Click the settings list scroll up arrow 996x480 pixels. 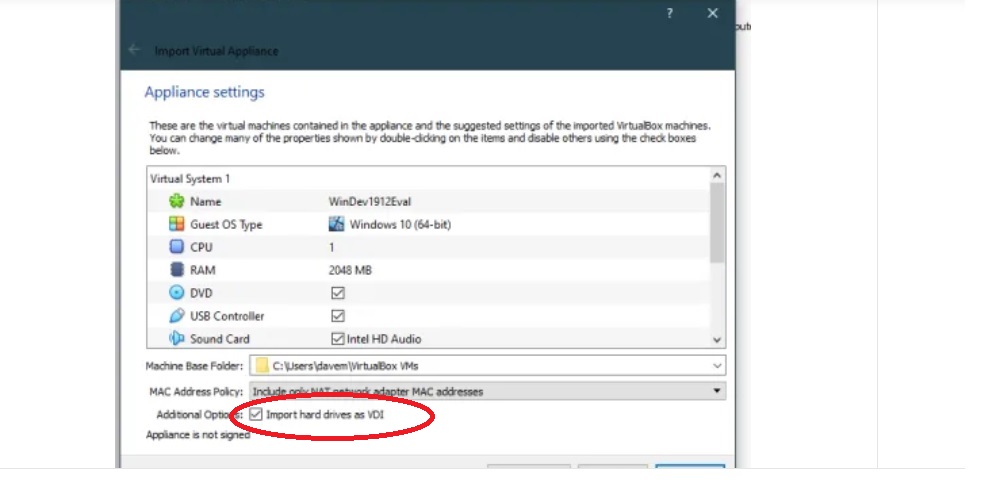717,176
